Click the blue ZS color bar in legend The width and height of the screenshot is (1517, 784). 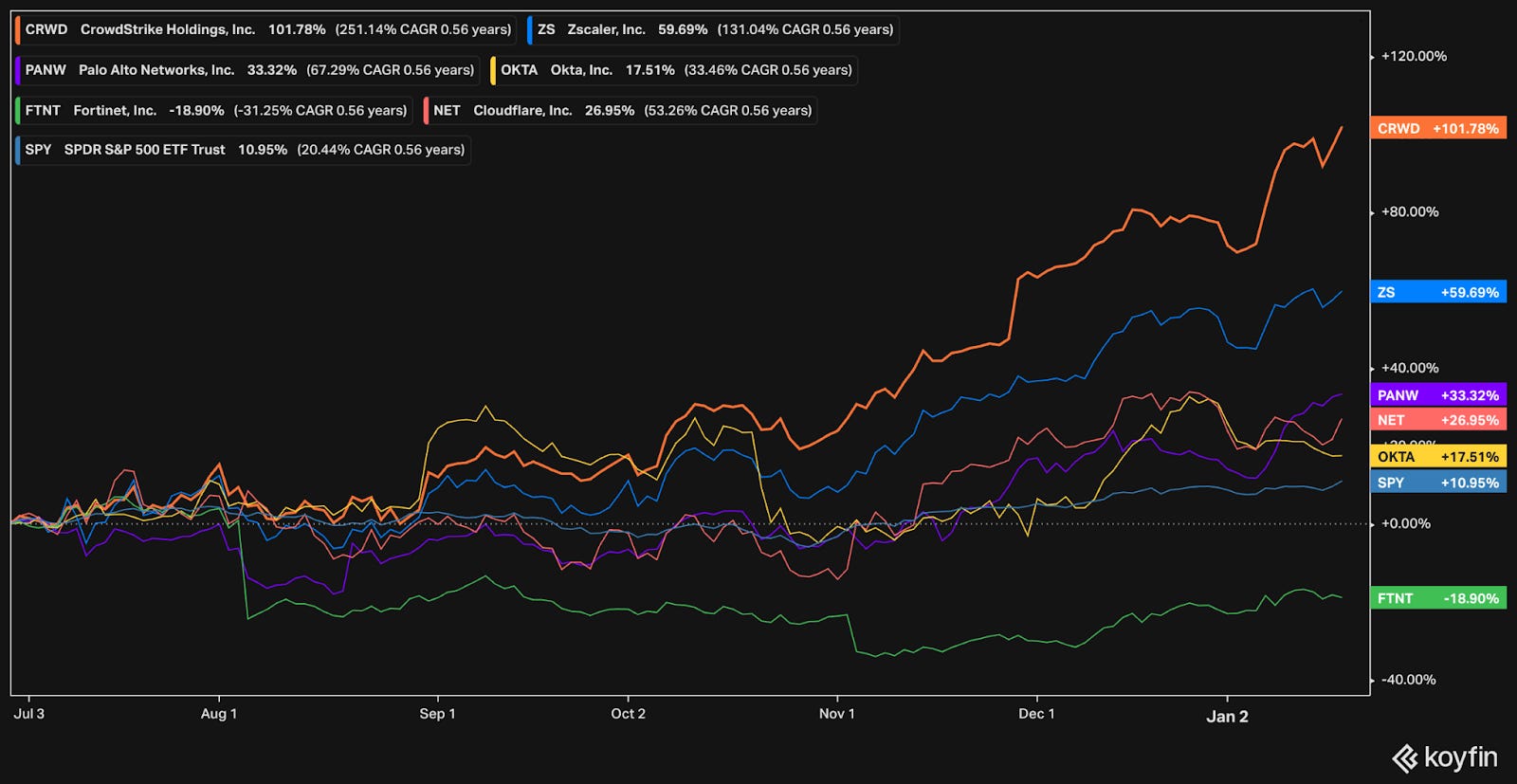pyautogui.click(x=529, y=29)
